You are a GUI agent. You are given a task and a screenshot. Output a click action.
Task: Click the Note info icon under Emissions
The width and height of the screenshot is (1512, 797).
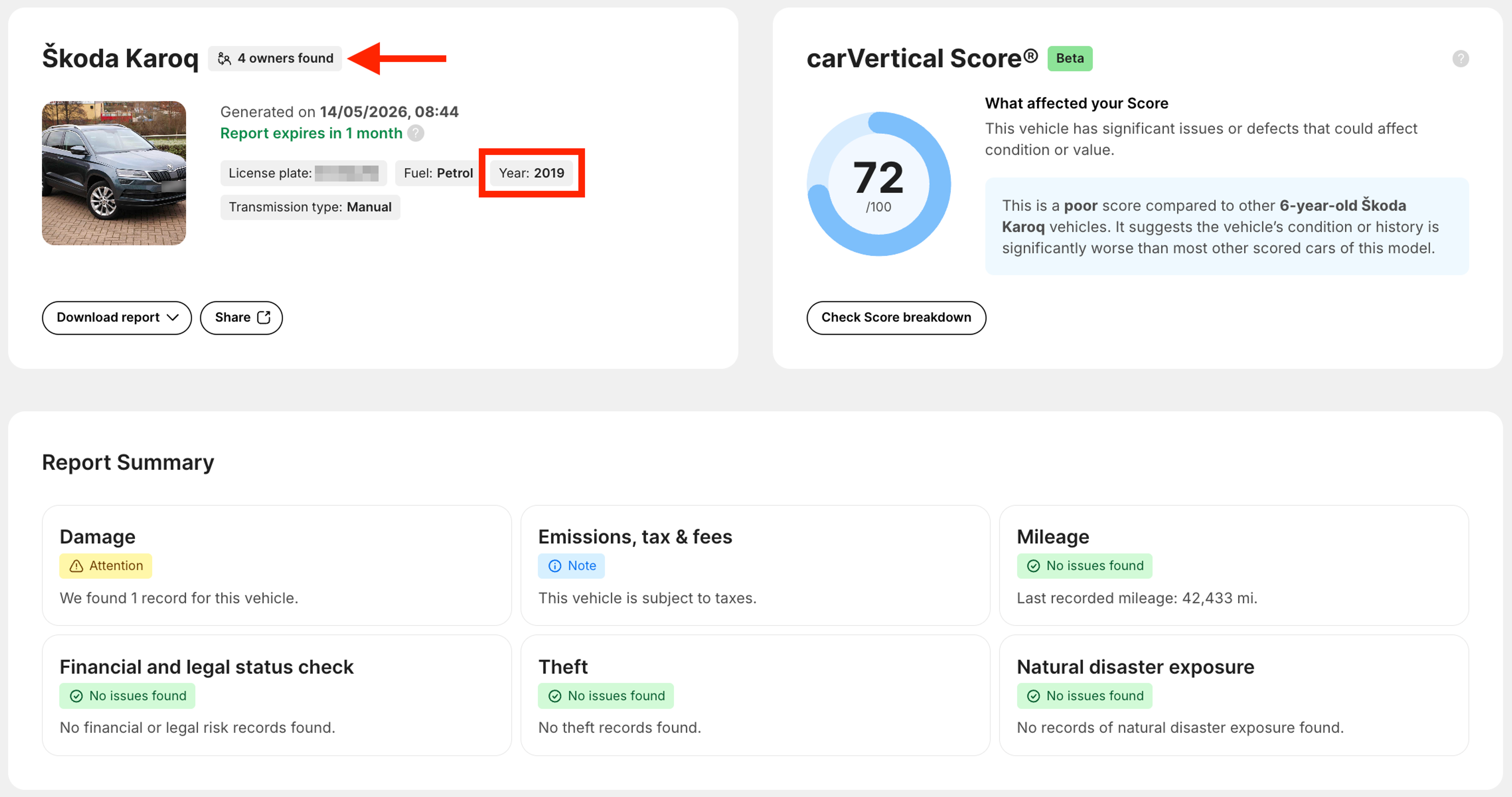554,566
